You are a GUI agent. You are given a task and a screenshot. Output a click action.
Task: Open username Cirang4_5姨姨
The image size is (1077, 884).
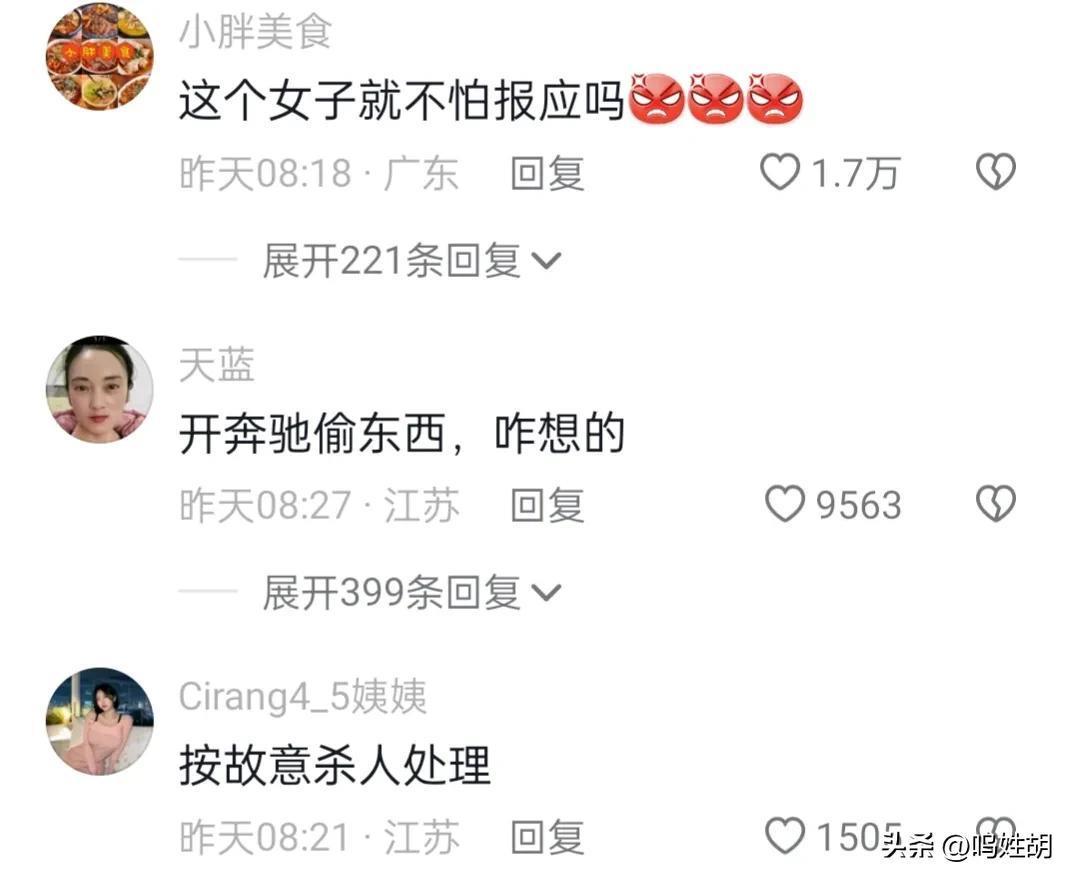303,696
